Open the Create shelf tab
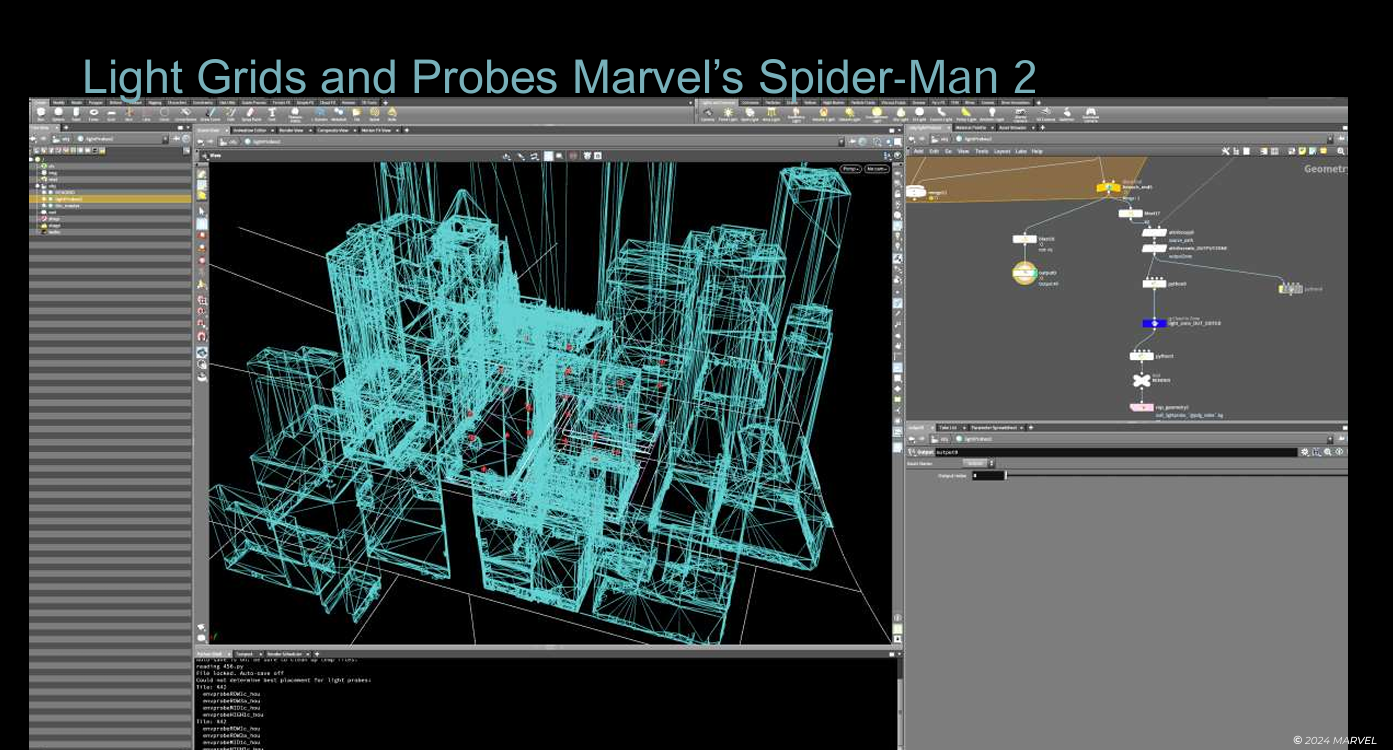The width and height of the screenshot is (1393, 750). [x=40, y=102]
